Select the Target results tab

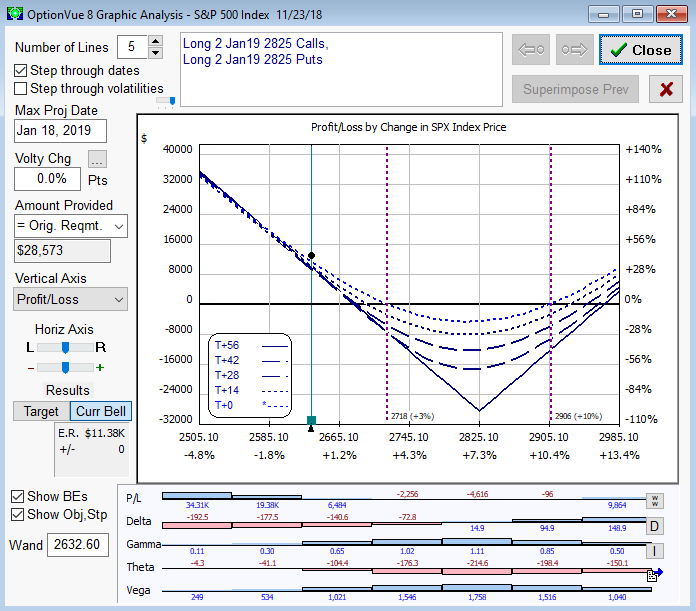pyautogui.click(x=42, y=411)
